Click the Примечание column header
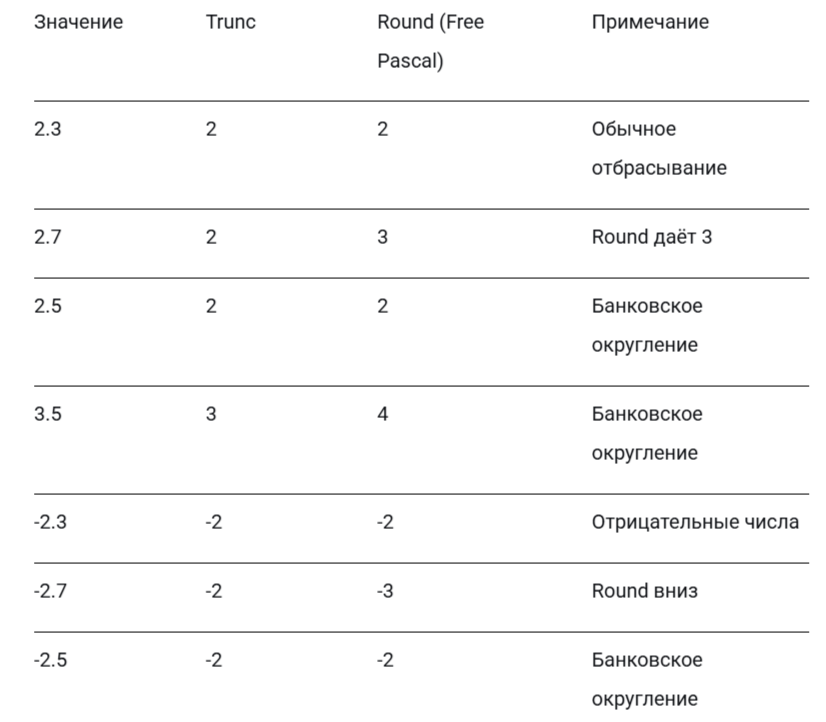This screenshot has height=722, width=826. pos(650,22)
